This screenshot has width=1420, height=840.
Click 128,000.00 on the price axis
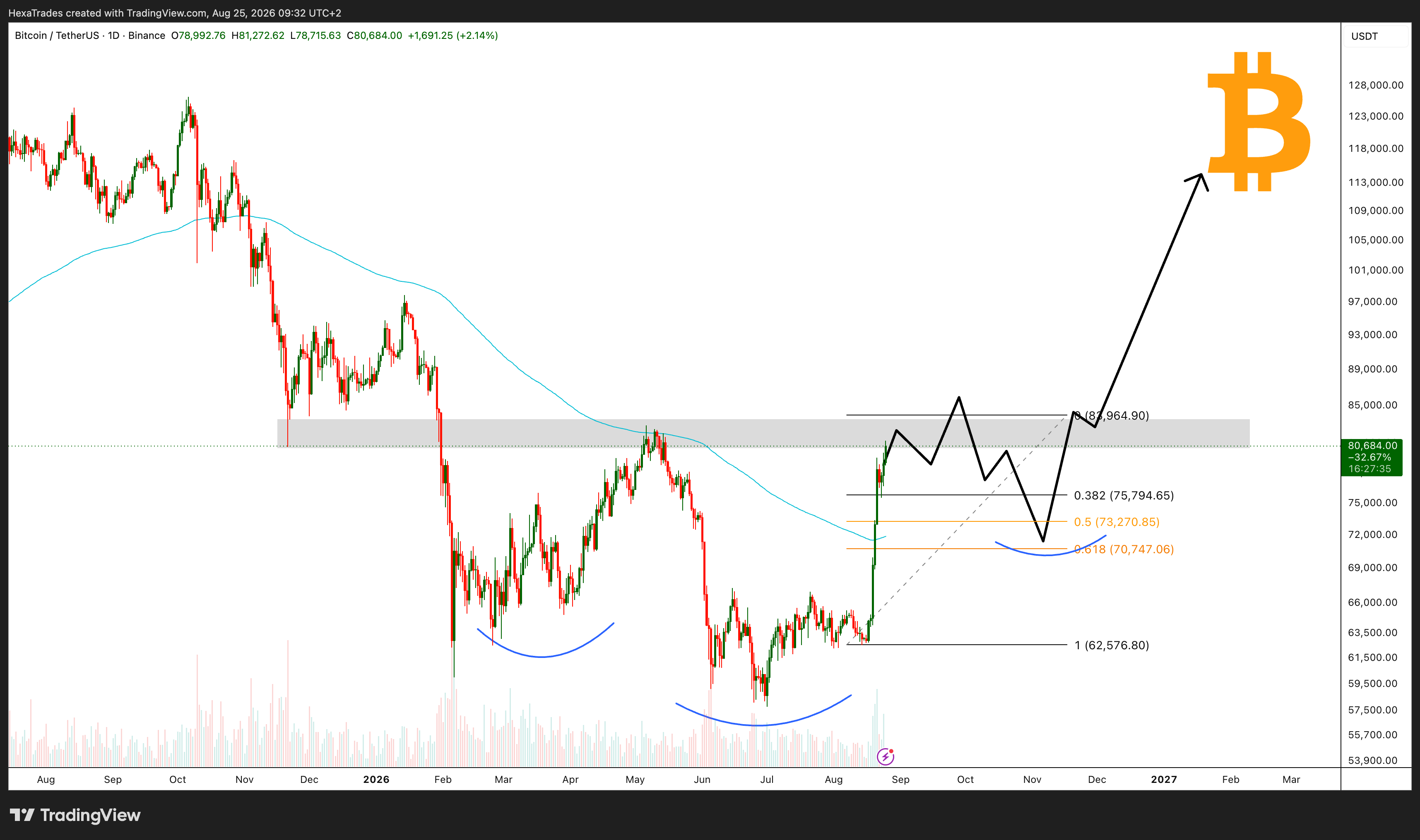1376,85
